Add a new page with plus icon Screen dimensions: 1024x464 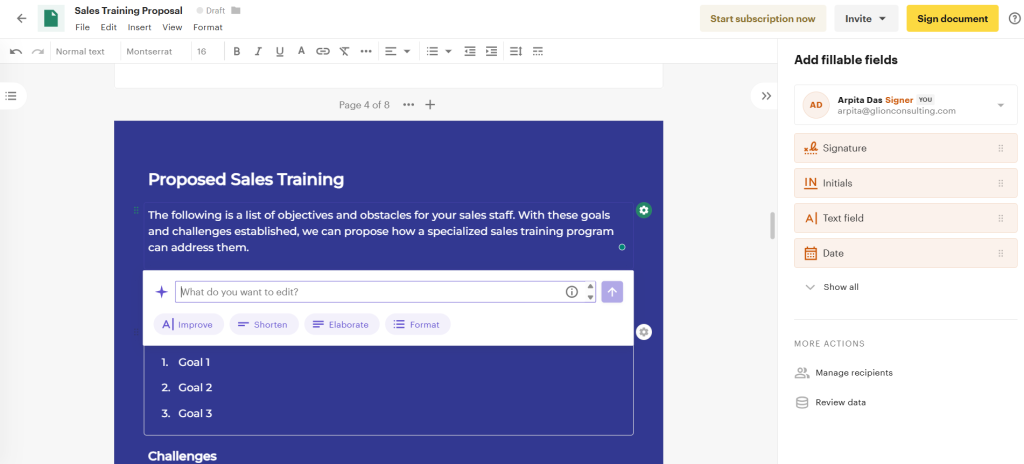[x=430, y=104]
